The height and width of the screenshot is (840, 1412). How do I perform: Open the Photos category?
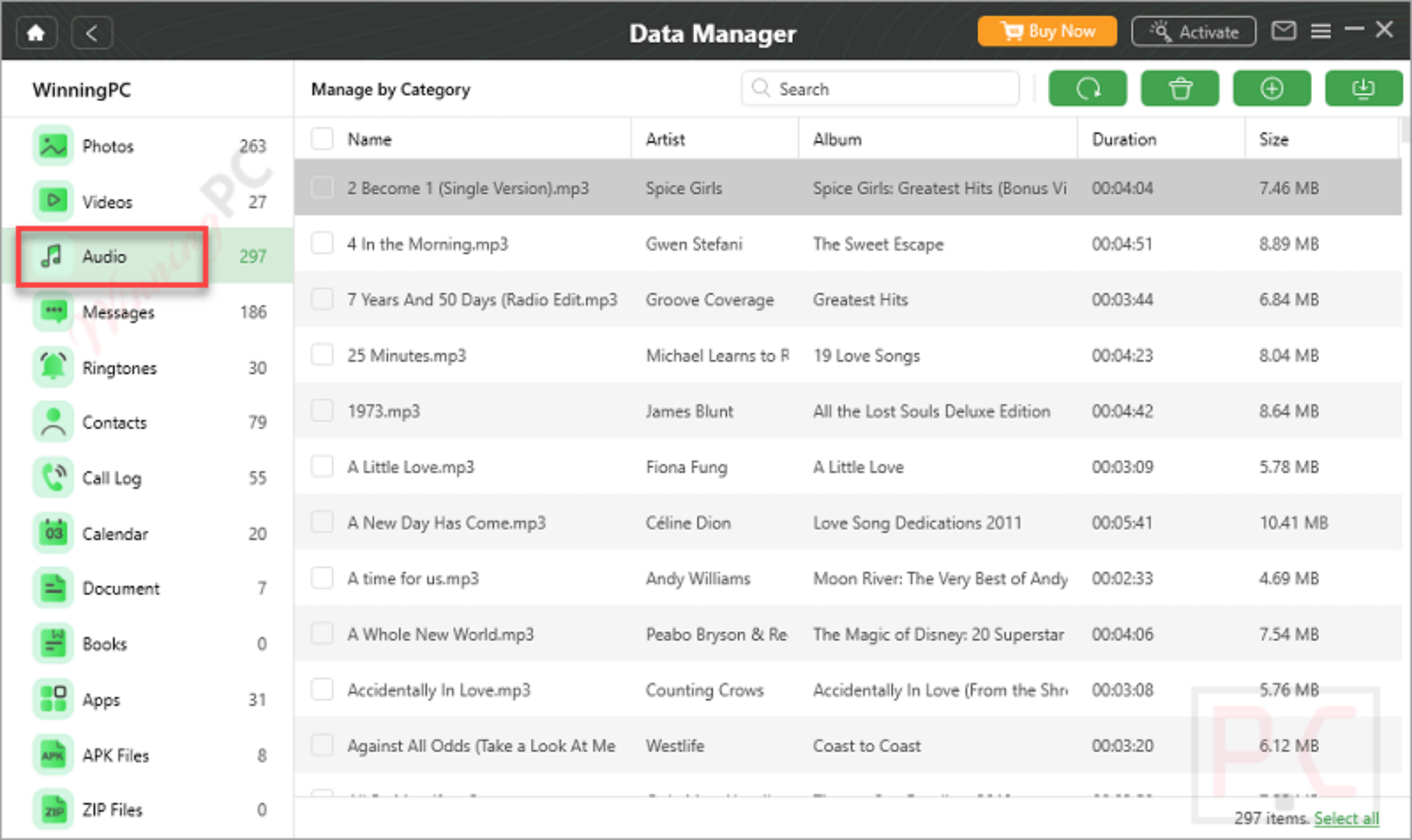point(148,145)
